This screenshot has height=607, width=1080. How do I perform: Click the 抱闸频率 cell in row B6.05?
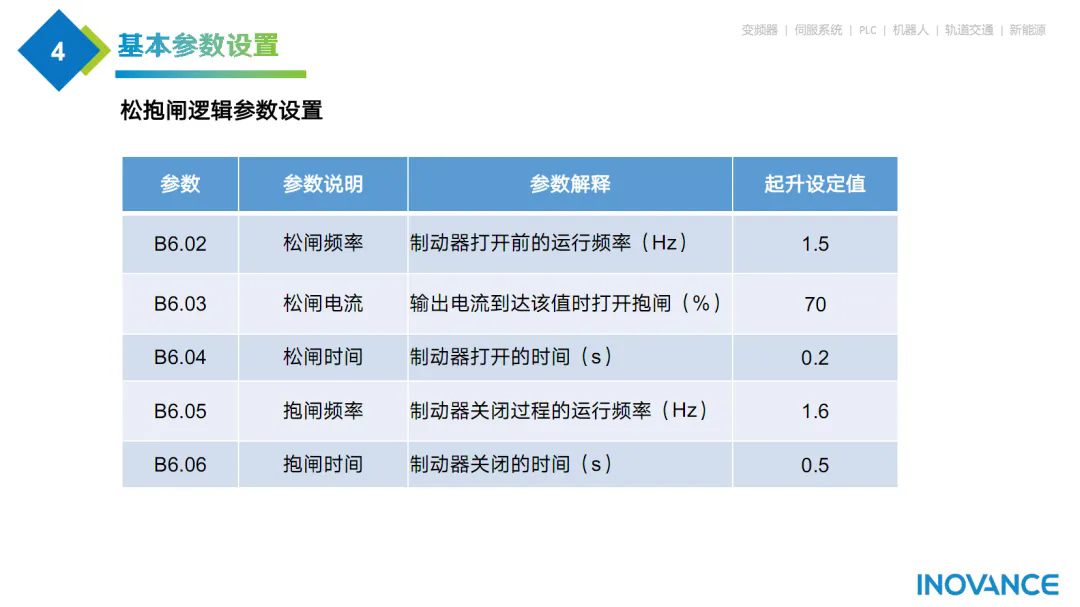322,411
